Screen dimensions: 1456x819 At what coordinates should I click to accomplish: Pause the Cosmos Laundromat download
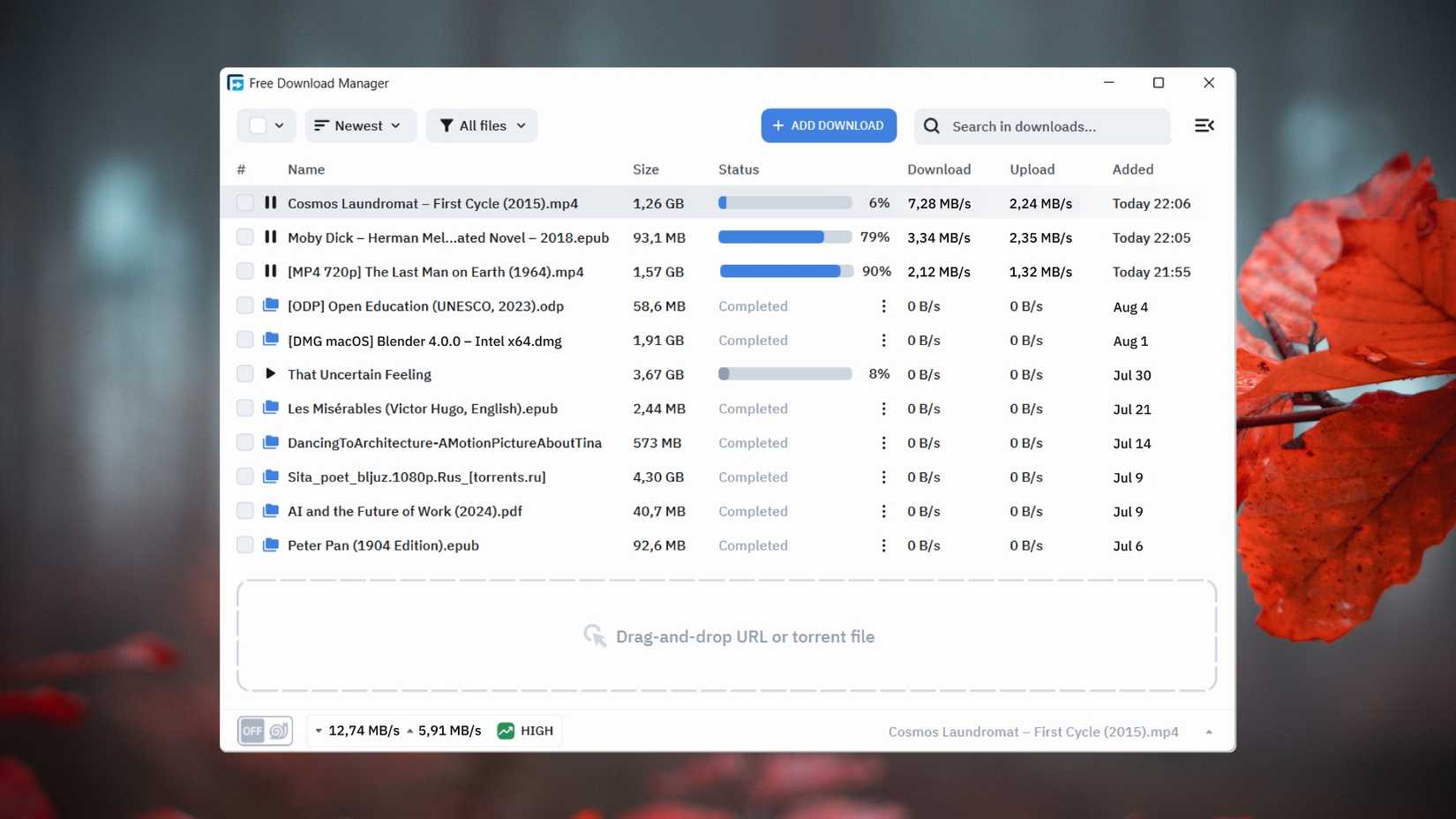click(270, 203)
